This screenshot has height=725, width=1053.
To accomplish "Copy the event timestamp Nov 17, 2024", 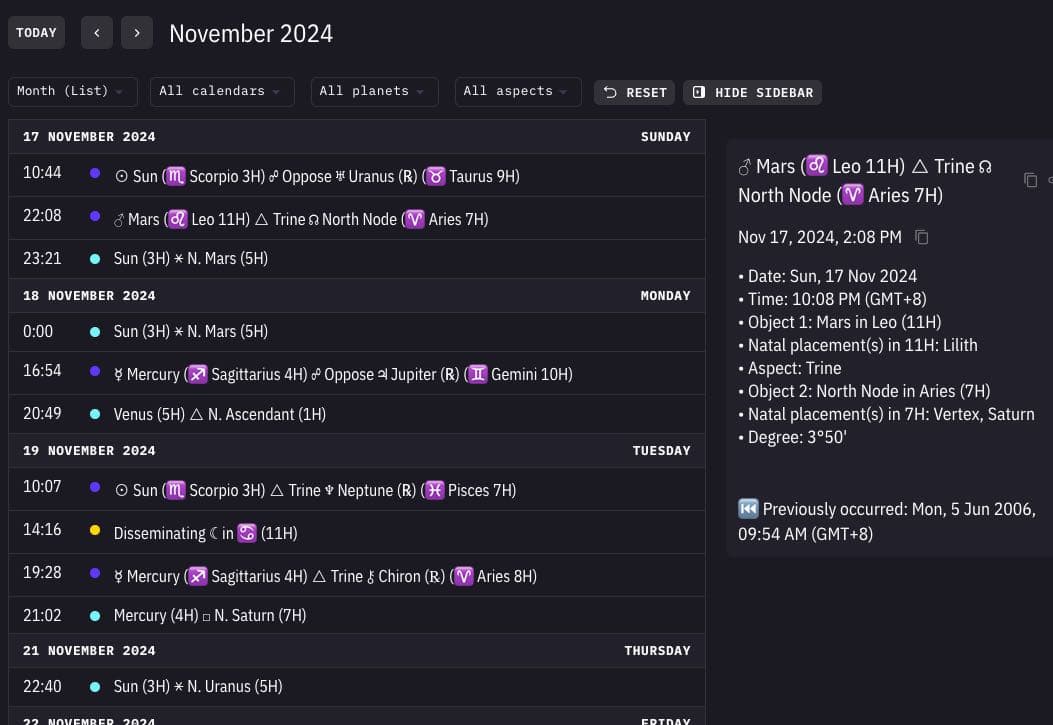I will 921,238.
